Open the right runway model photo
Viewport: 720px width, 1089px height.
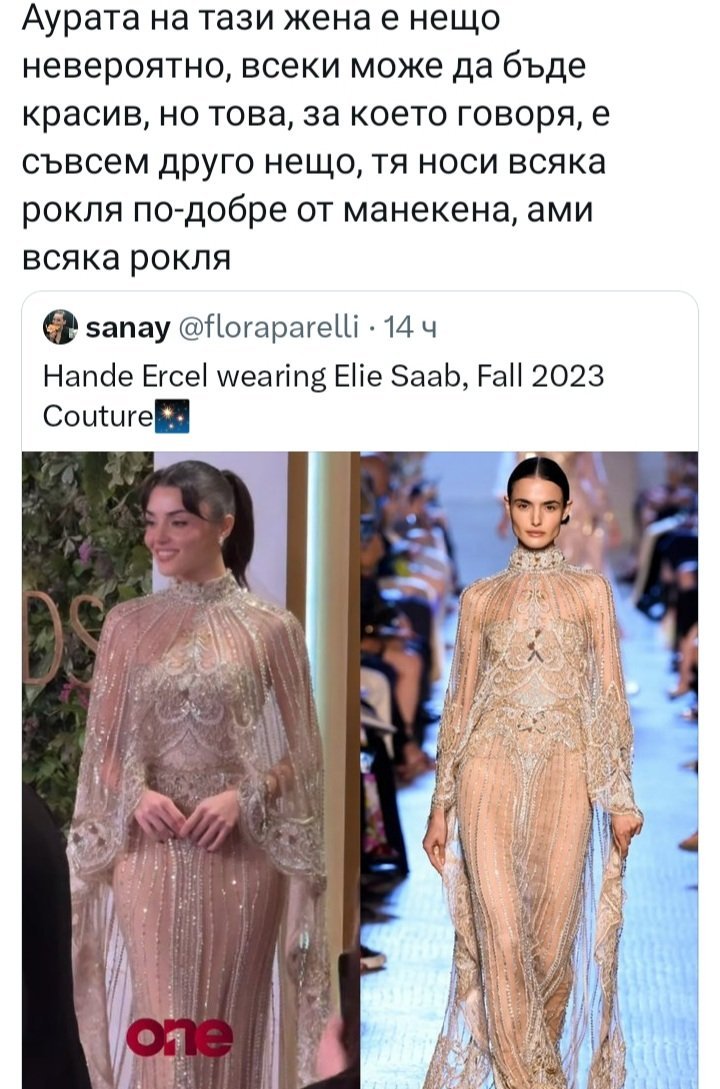[x=529, y=770]
